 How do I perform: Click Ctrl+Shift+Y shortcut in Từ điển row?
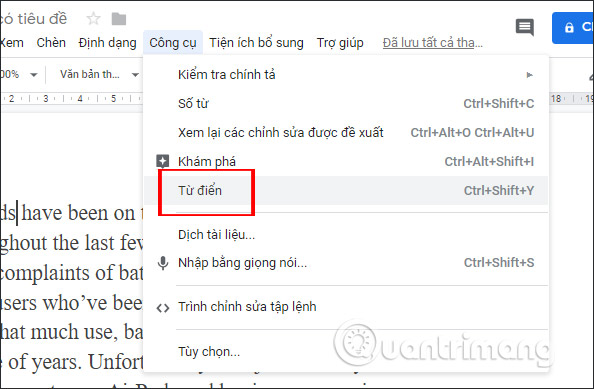[x=499, y=191]
